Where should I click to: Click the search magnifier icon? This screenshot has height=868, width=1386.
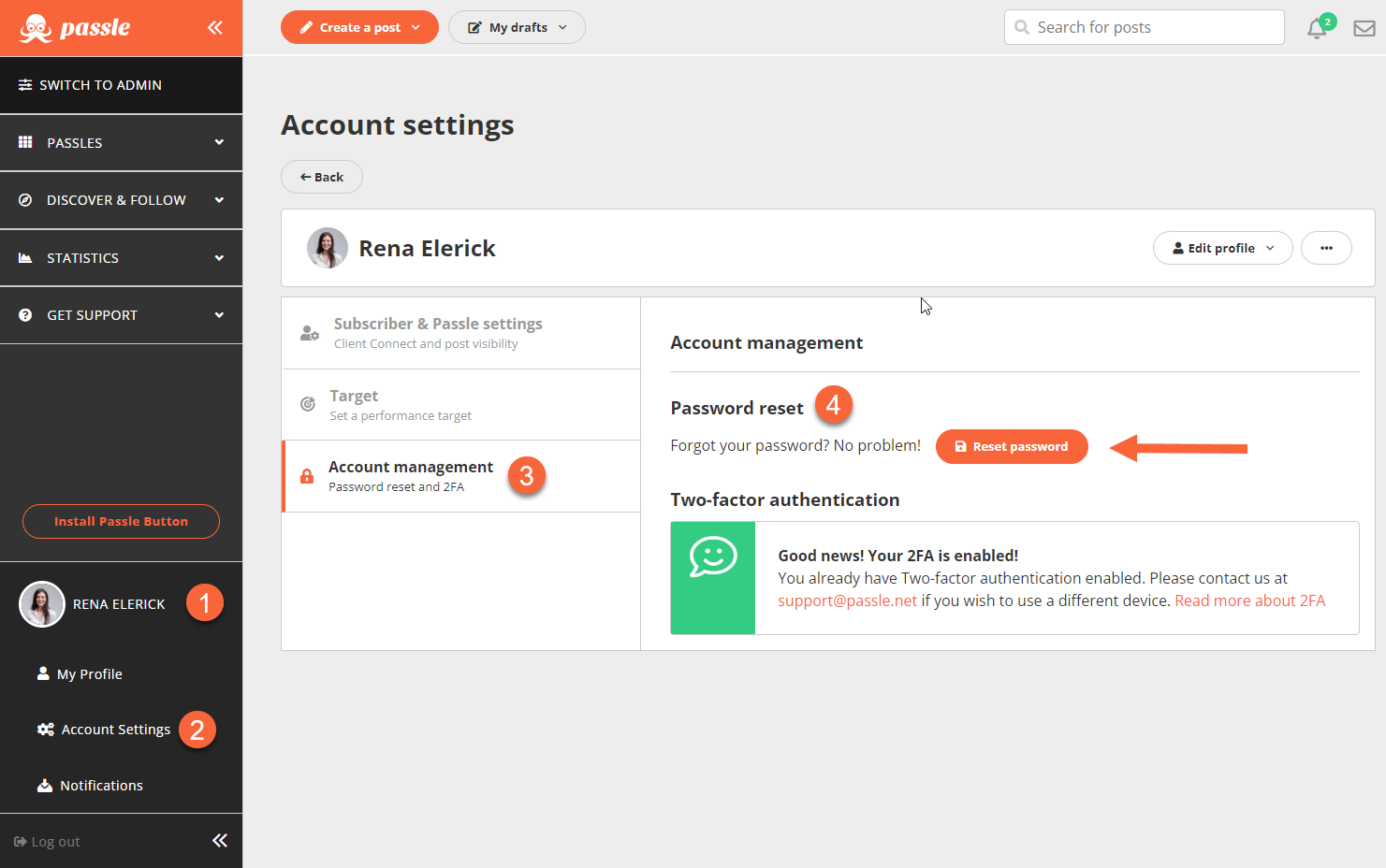(1022, 27)
